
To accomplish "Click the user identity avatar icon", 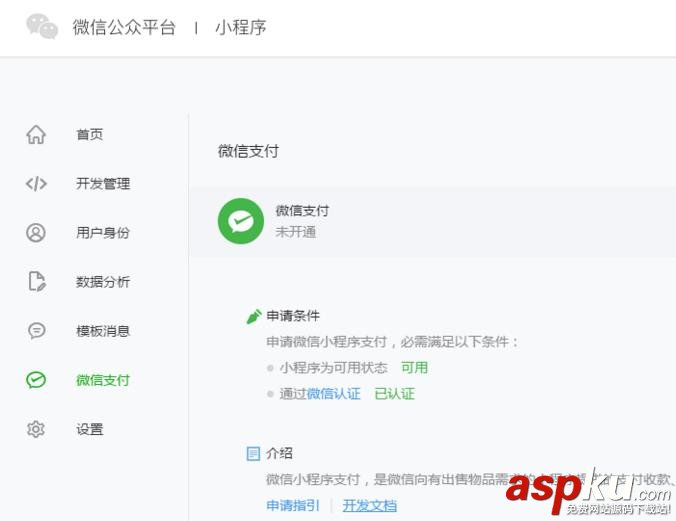I will [x=36, y=233].
